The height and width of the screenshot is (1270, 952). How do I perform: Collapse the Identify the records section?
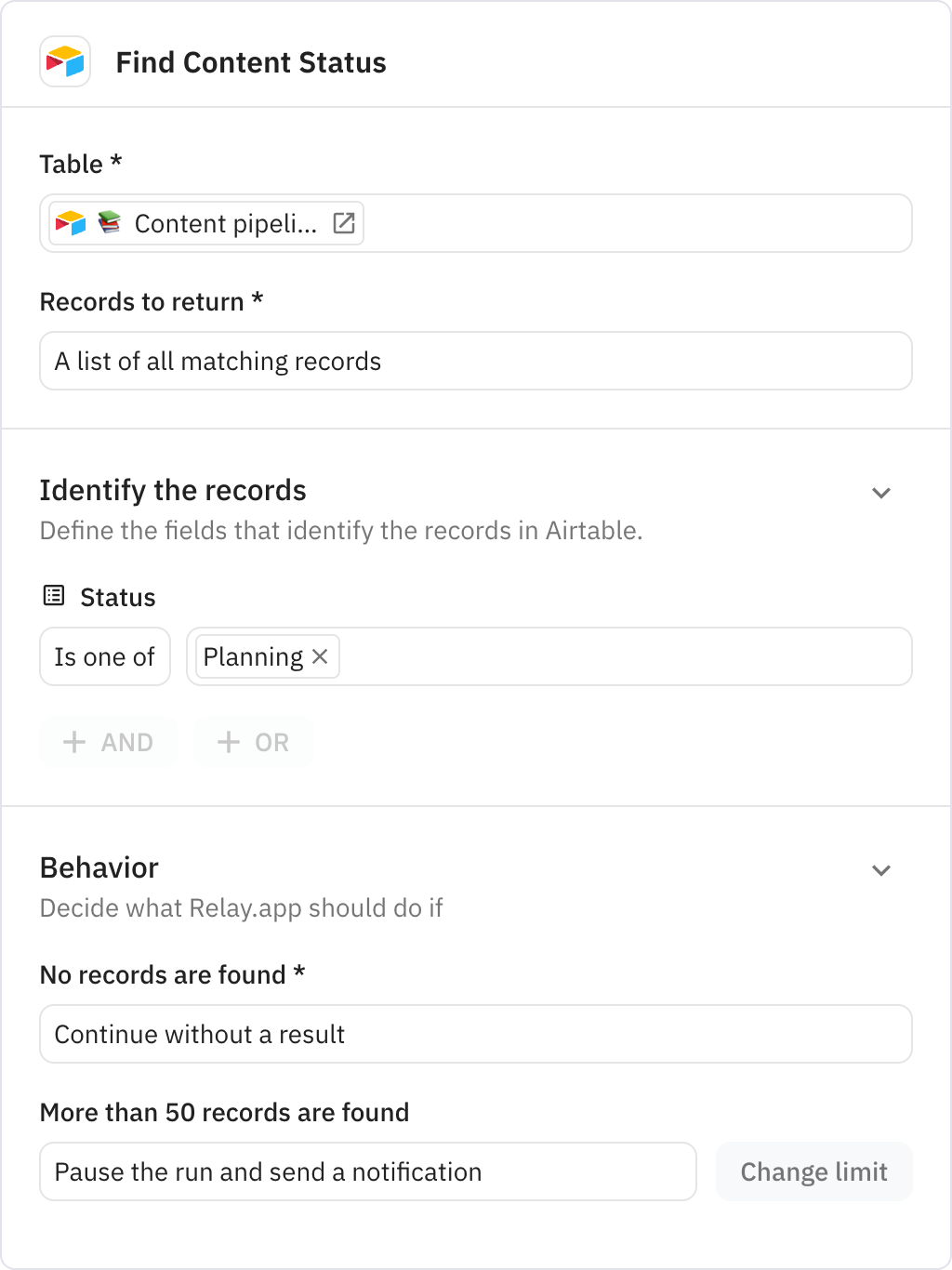click(x=881, y=492)
